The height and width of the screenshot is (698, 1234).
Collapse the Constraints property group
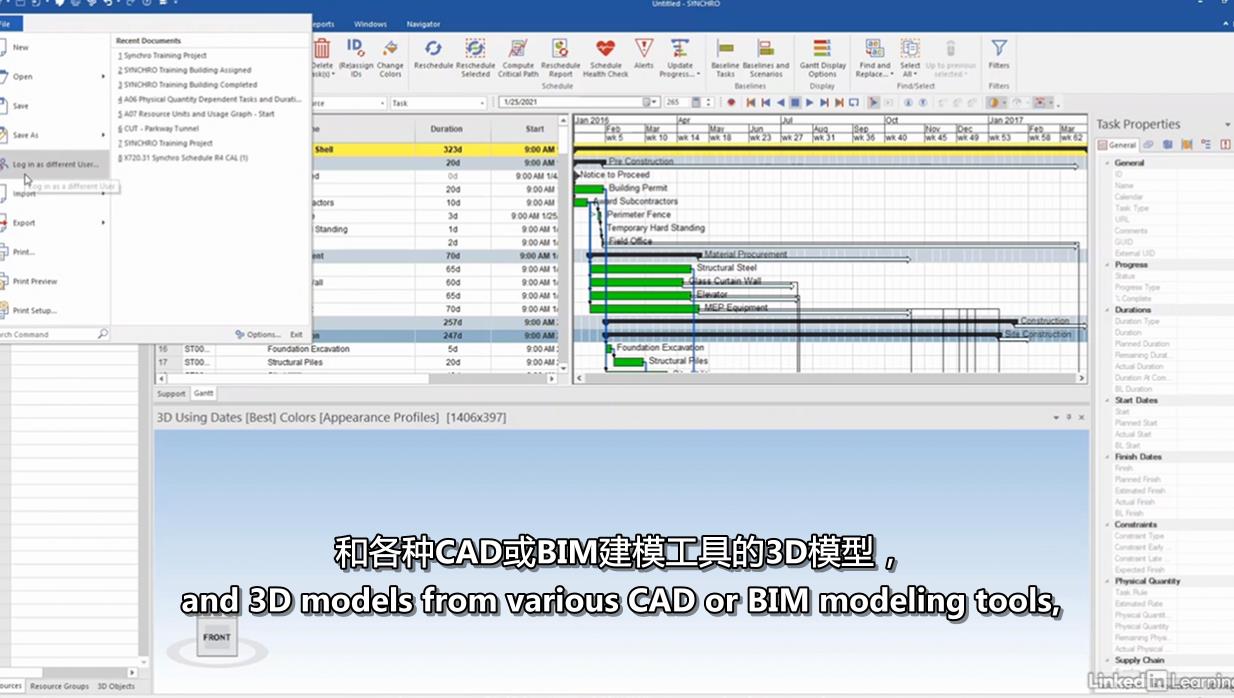click(x=1109, y=524)
